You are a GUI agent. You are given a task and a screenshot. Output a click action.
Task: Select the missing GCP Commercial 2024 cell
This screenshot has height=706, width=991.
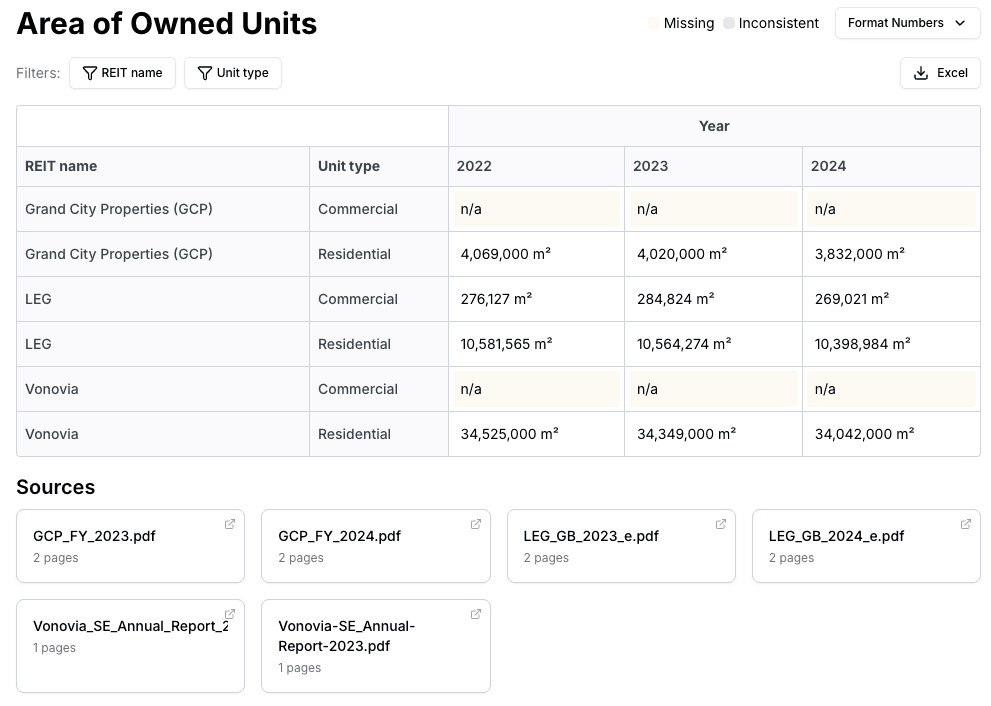coord(891,209)
